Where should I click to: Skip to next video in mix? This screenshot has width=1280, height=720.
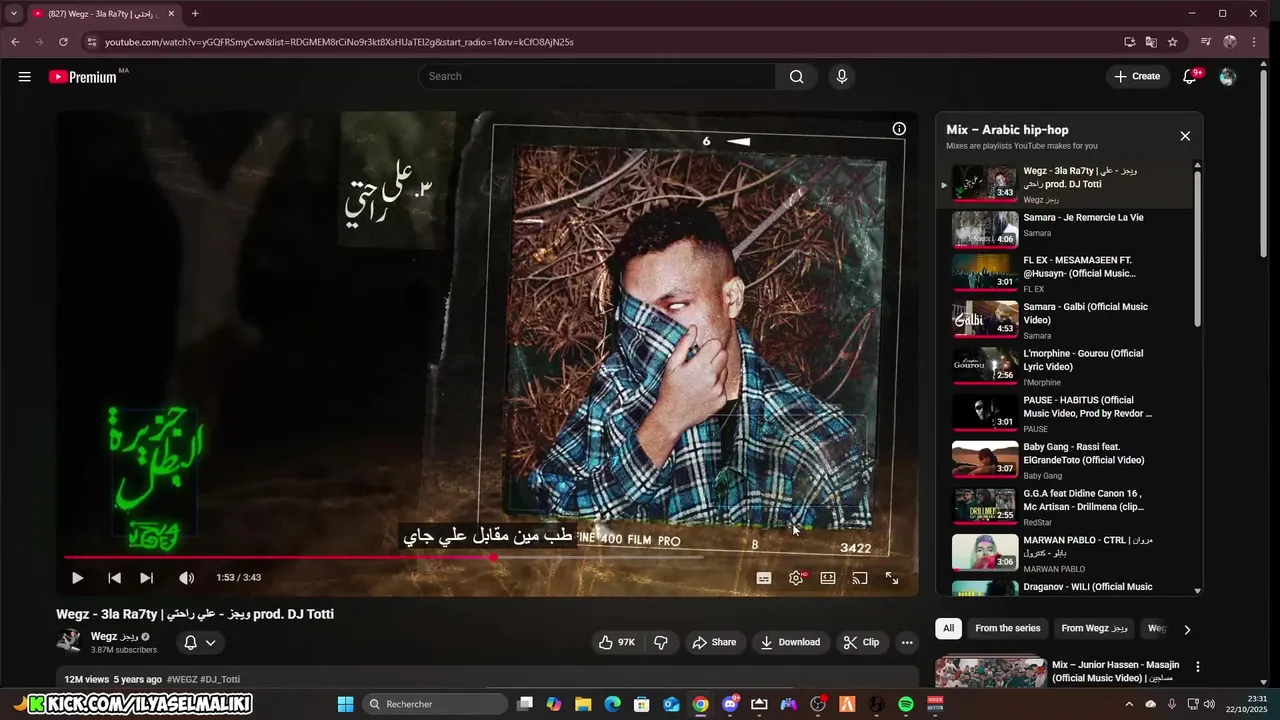(x=146, y=578)
